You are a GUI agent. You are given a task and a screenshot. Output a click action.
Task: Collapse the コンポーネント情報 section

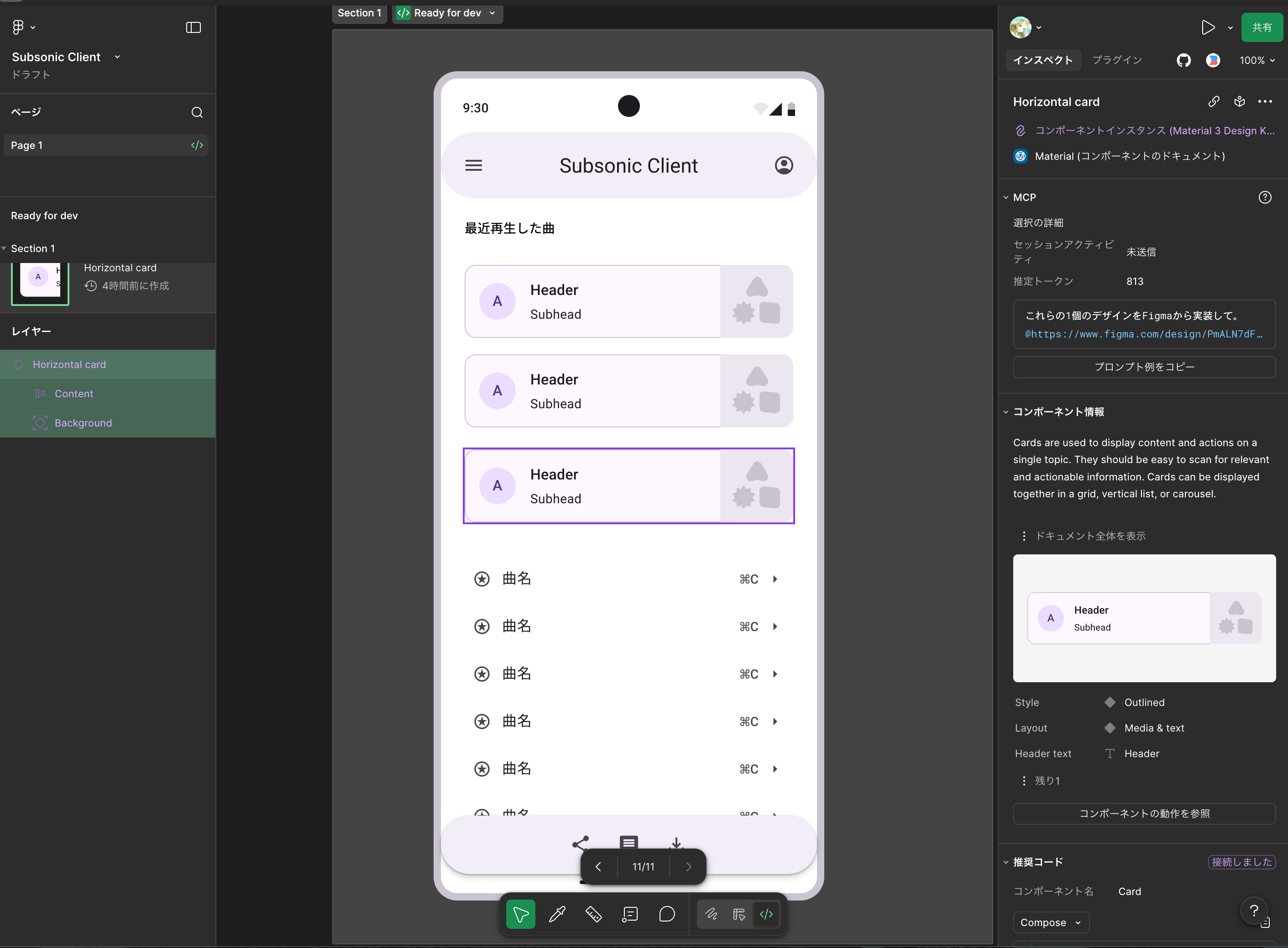pyautogui.click(x=1006, y=412)
